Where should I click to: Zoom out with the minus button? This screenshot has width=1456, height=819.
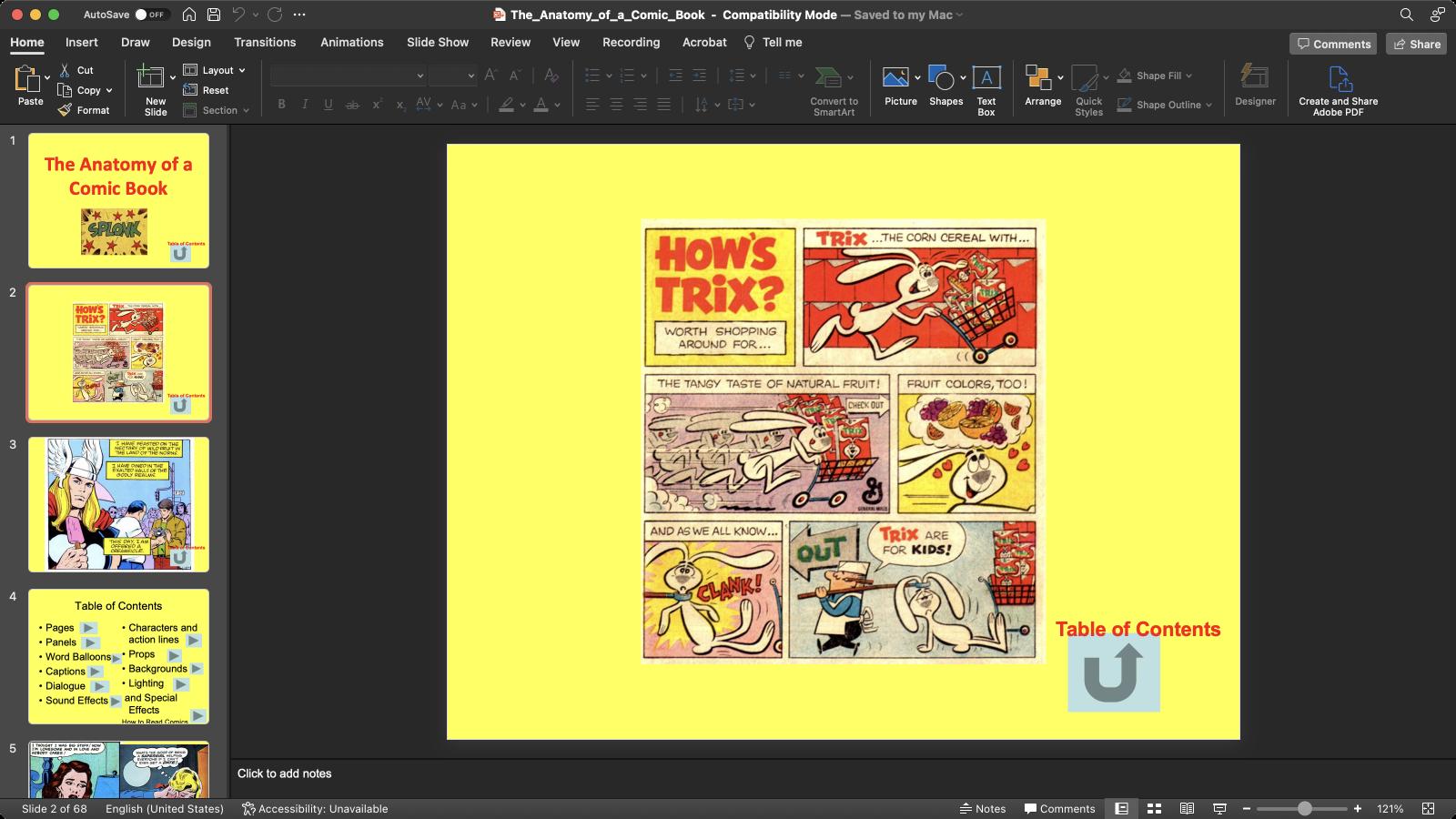(1247, 808)
